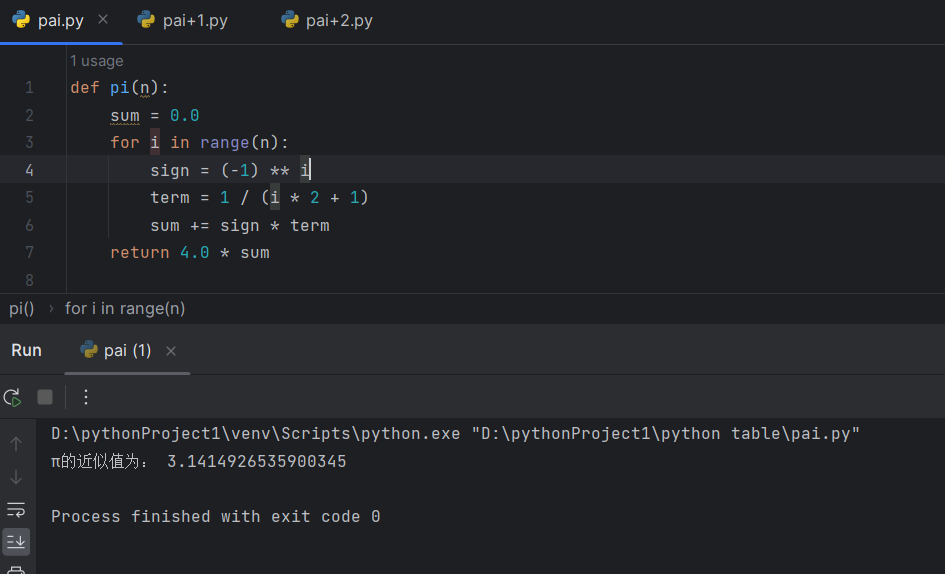This screenshot has width=945, height=574.
Task: Click the Stop process square icon
Action: (45, 397)
